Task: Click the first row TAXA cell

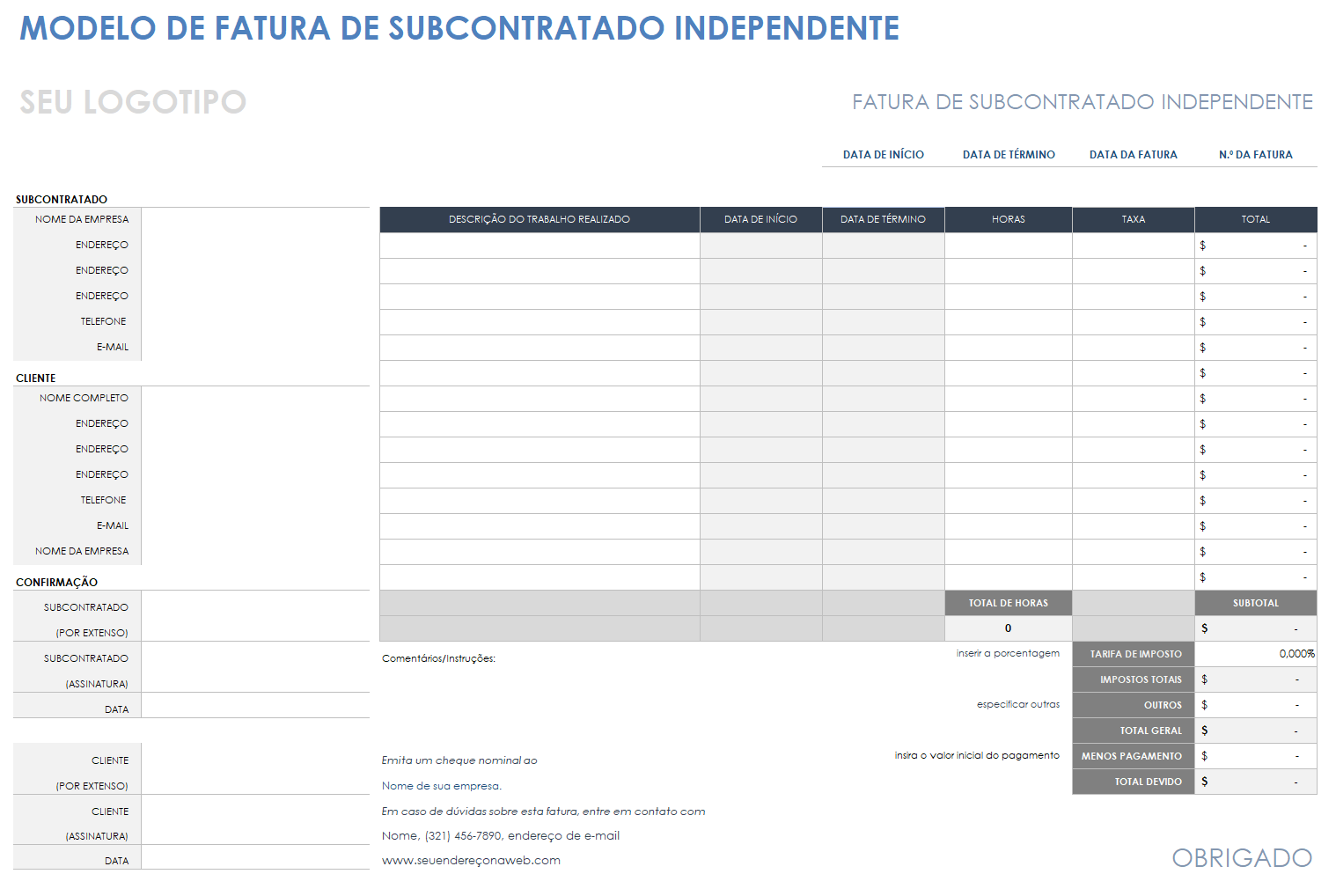Action: (x=1134, y=246)
